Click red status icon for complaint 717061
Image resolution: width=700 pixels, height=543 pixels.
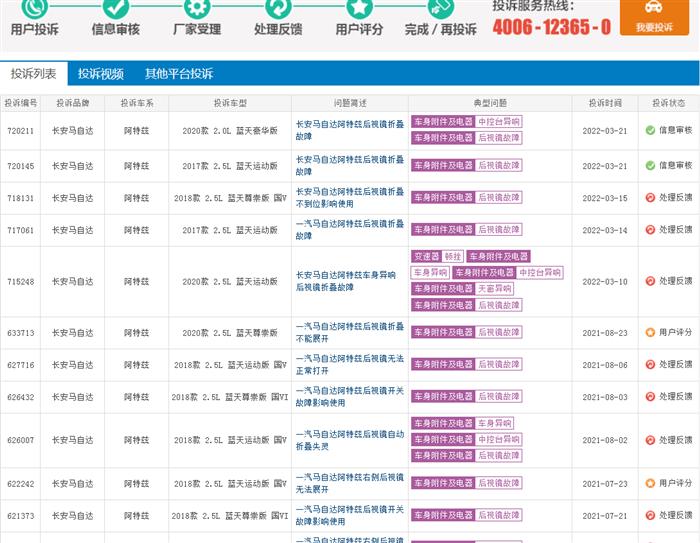pyautogui.click(x=650, y=230)
